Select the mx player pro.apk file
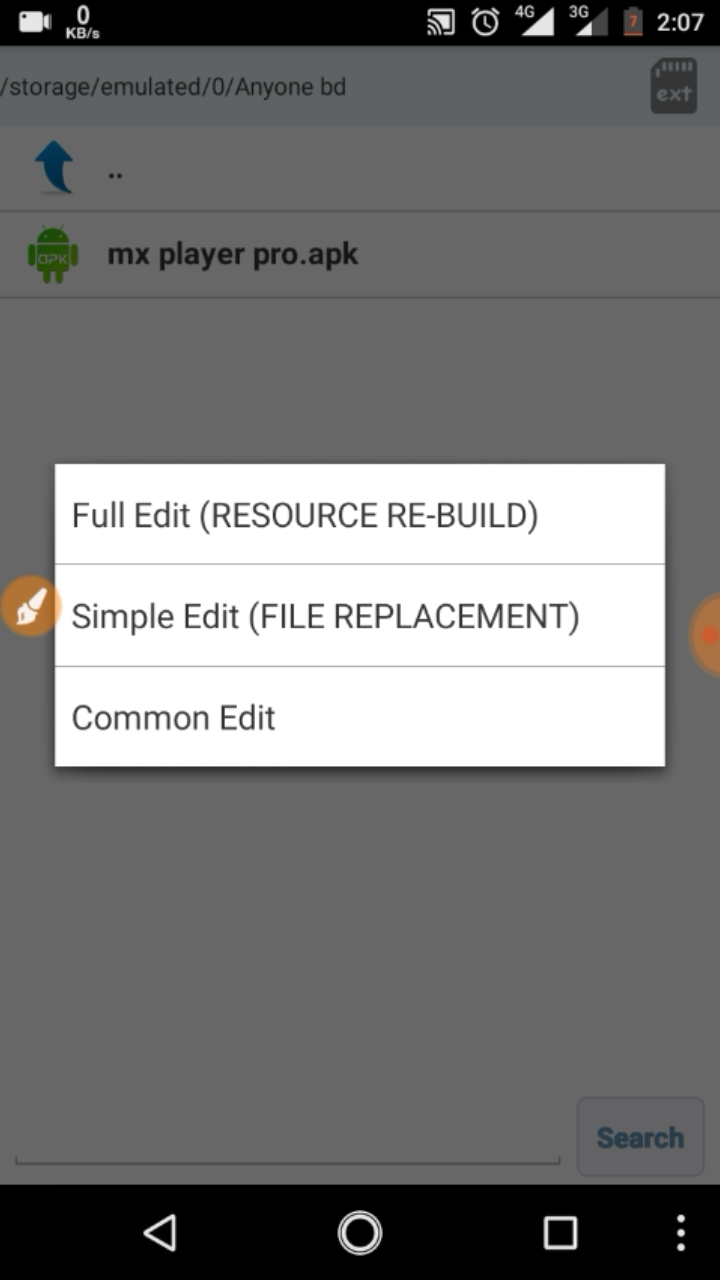 pyautogui.click(x=233, y=254)
